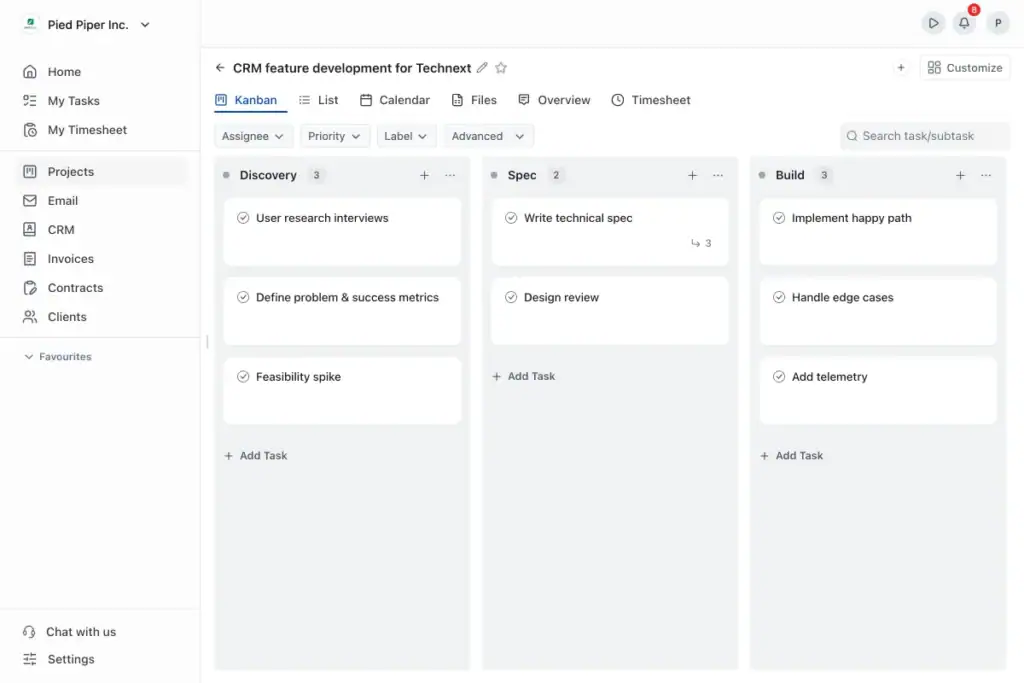This screenshot has height=683, width=1024.
Task: Mark Handle edge cases complete
Action: pyautogui.click(x=778, y=297)
